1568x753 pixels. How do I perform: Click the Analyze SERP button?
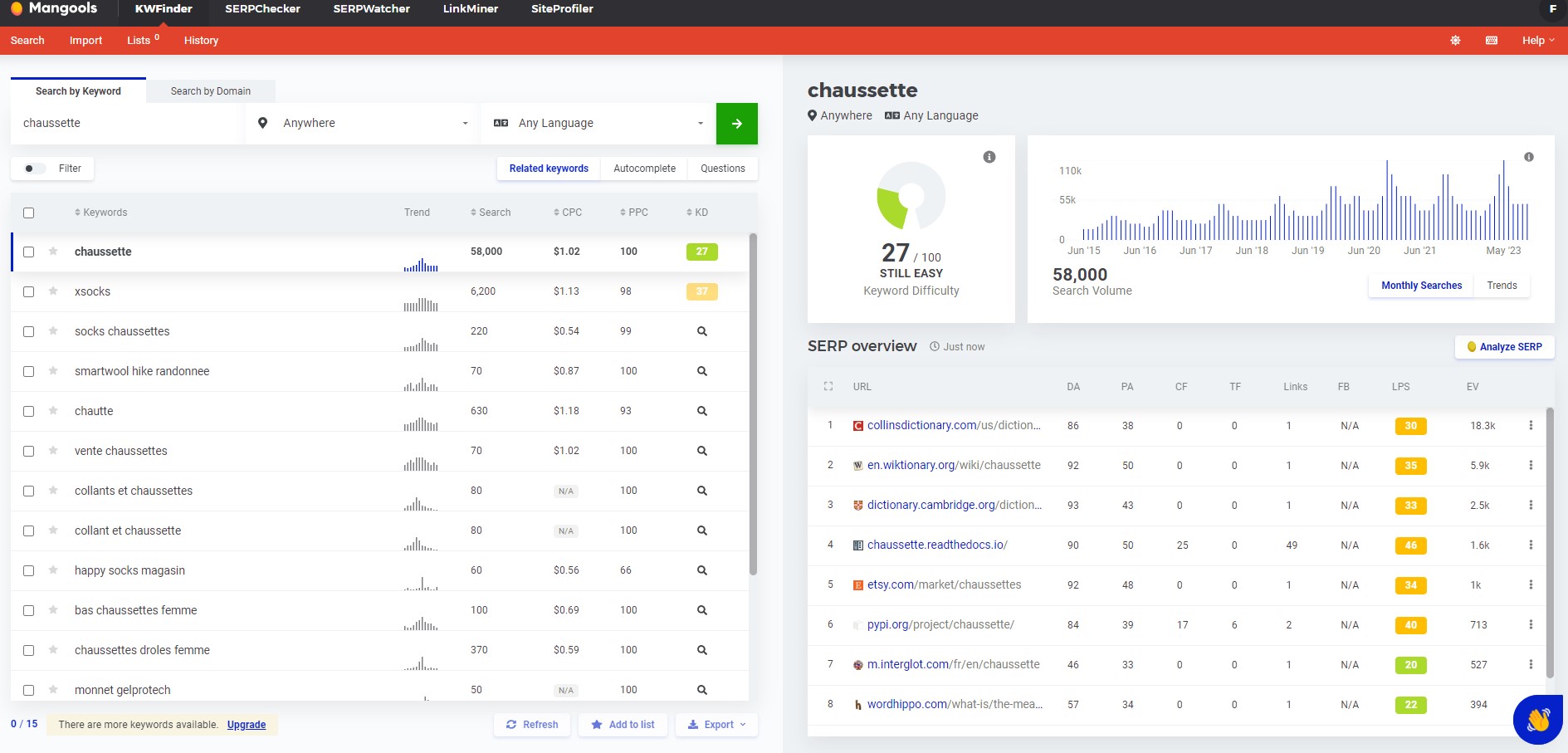1504,347
